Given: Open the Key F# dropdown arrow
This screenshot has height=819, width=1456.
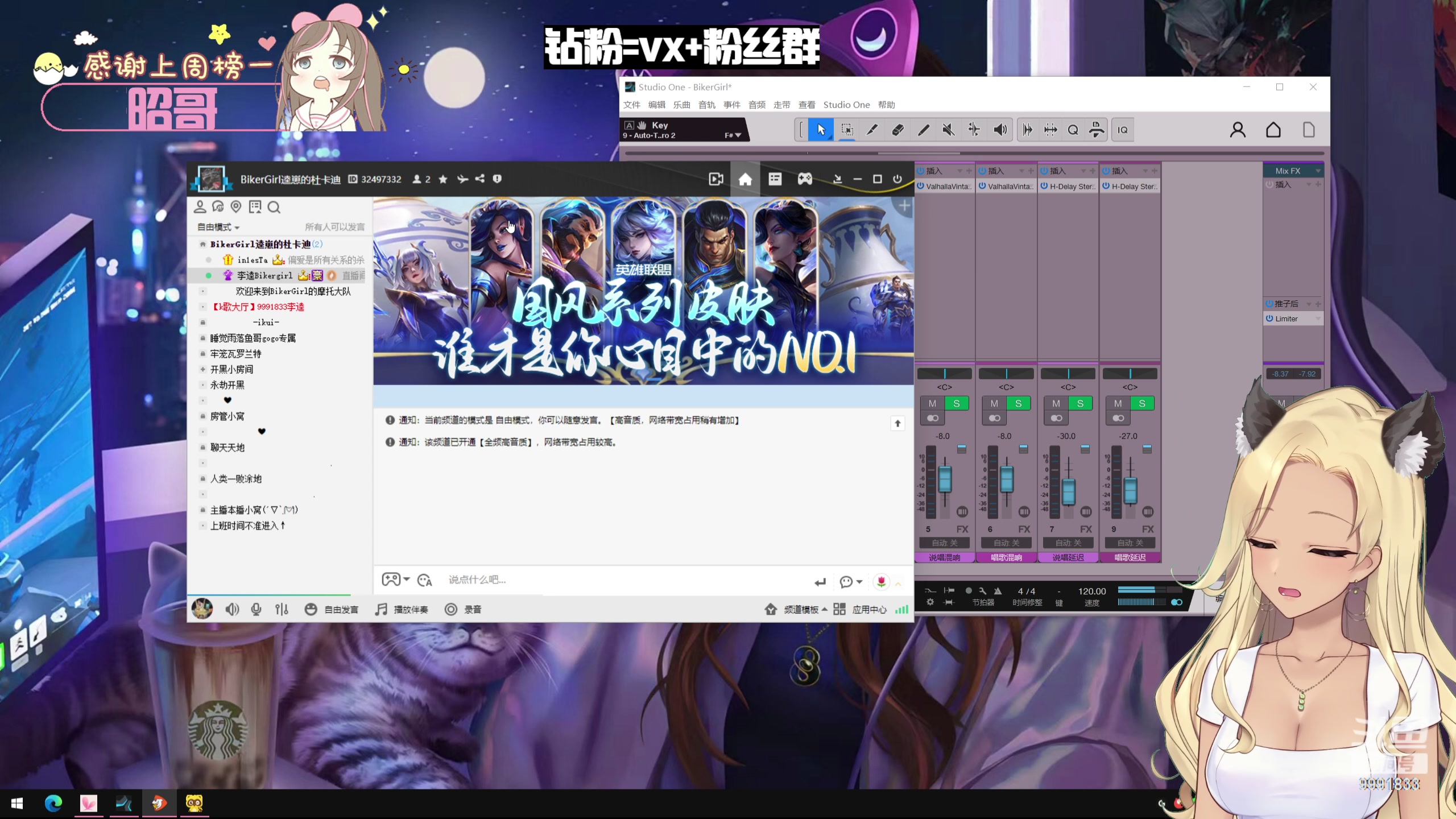Looking at the screenshot, I should click(738, 135).
